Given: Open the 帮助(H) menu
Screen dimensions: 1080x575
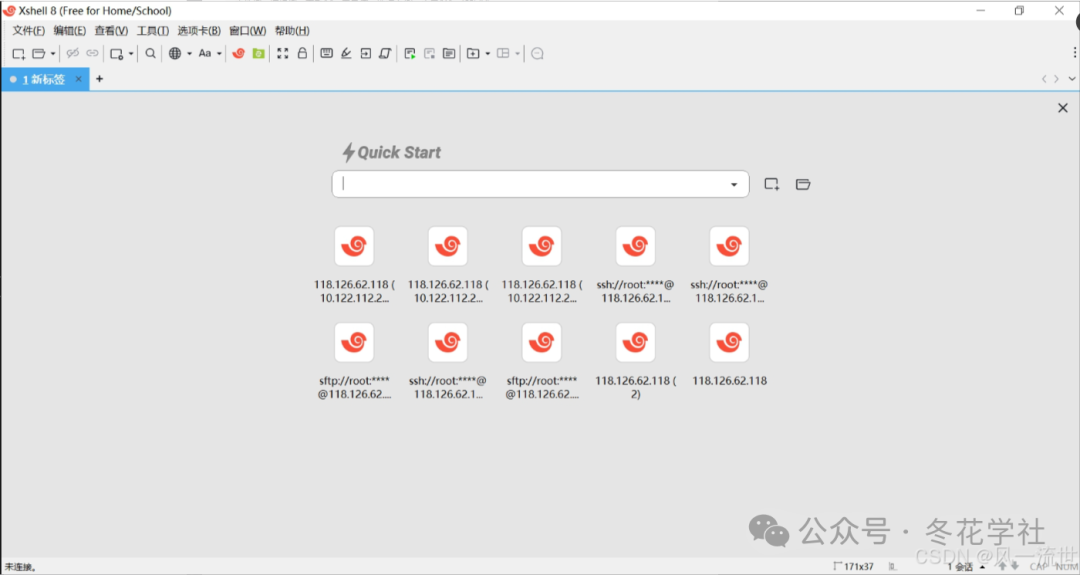Looking at the screenshot, I should (x=292, y=31).
